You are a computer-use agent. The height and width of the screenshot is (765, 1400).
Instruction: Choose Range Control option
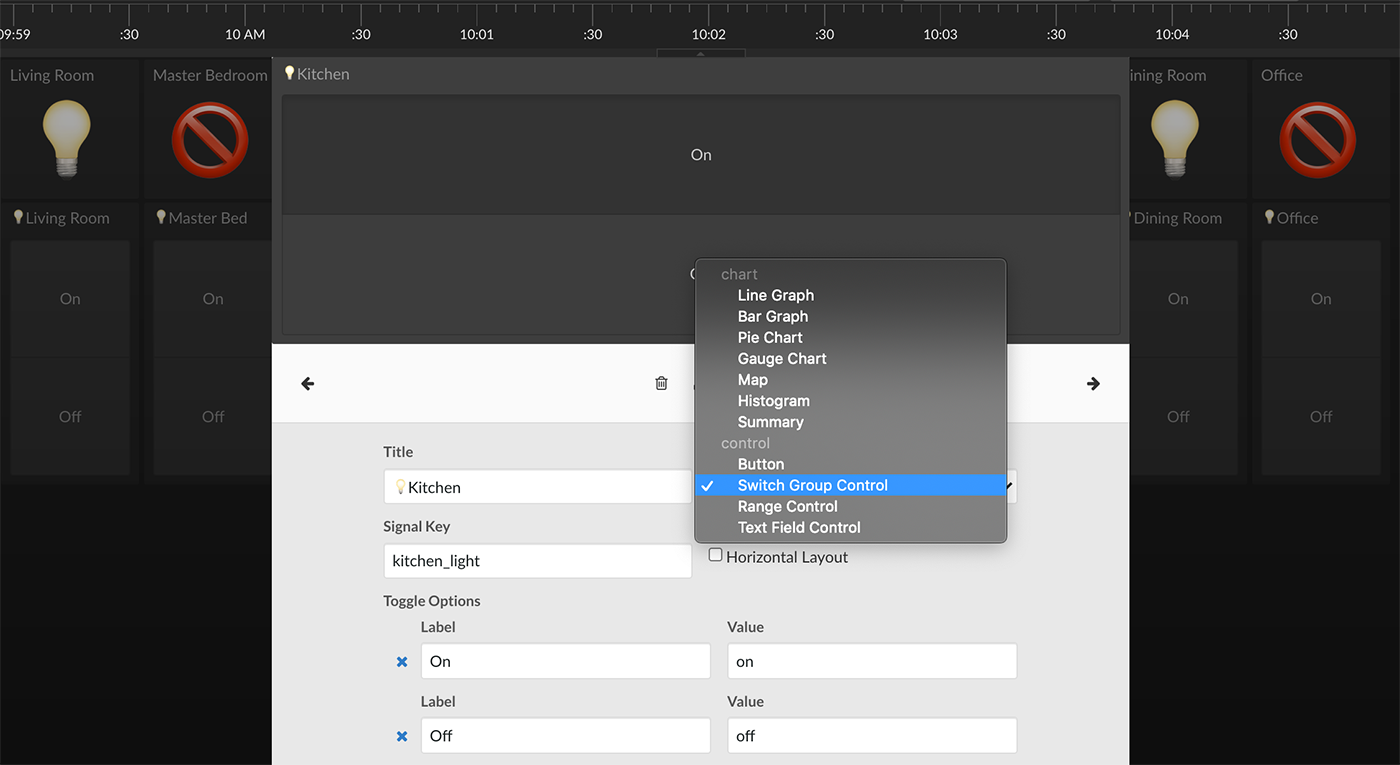(851, 506)
